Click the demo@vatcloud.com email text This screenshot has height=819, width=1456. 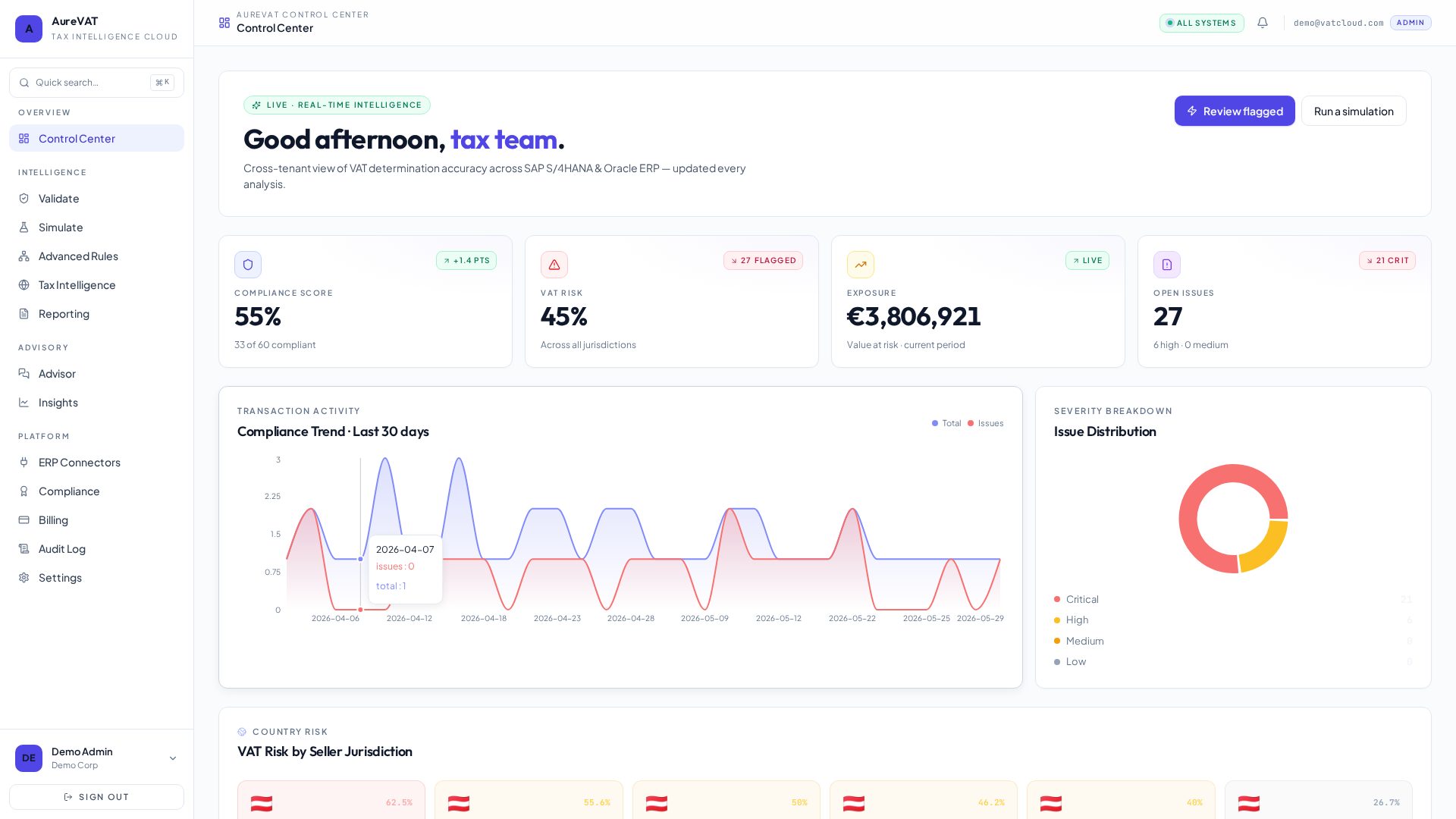tap(1338, 23)
